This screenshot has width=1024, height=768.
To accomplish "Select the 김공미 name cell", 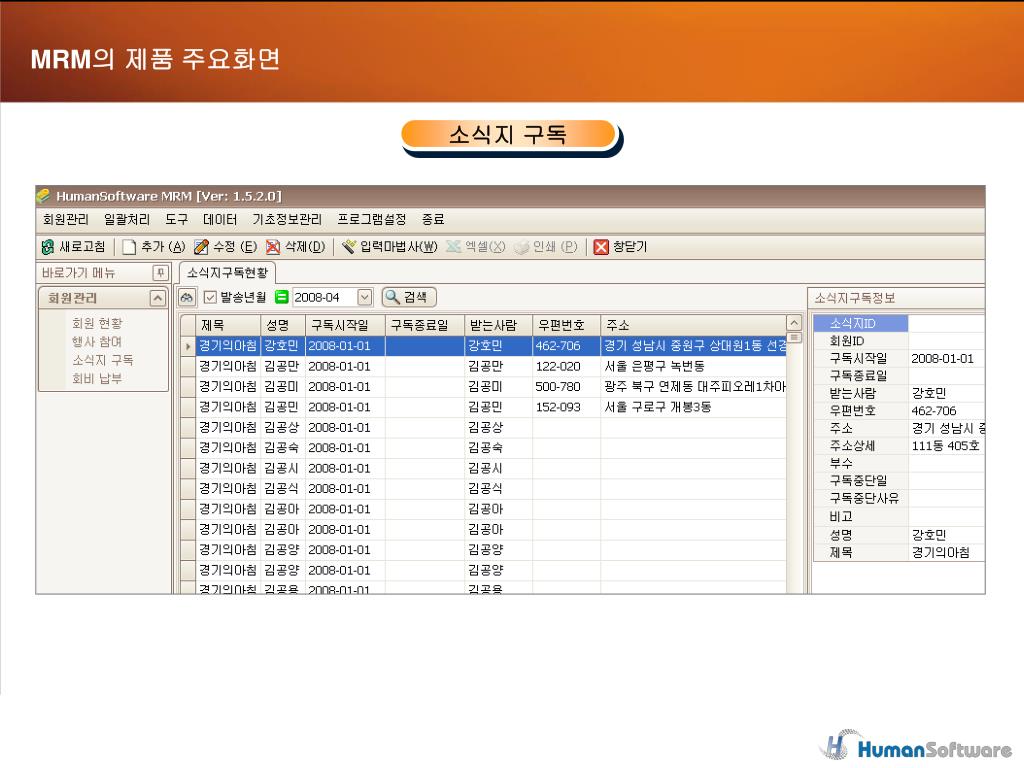I will (x=283, y=387).
